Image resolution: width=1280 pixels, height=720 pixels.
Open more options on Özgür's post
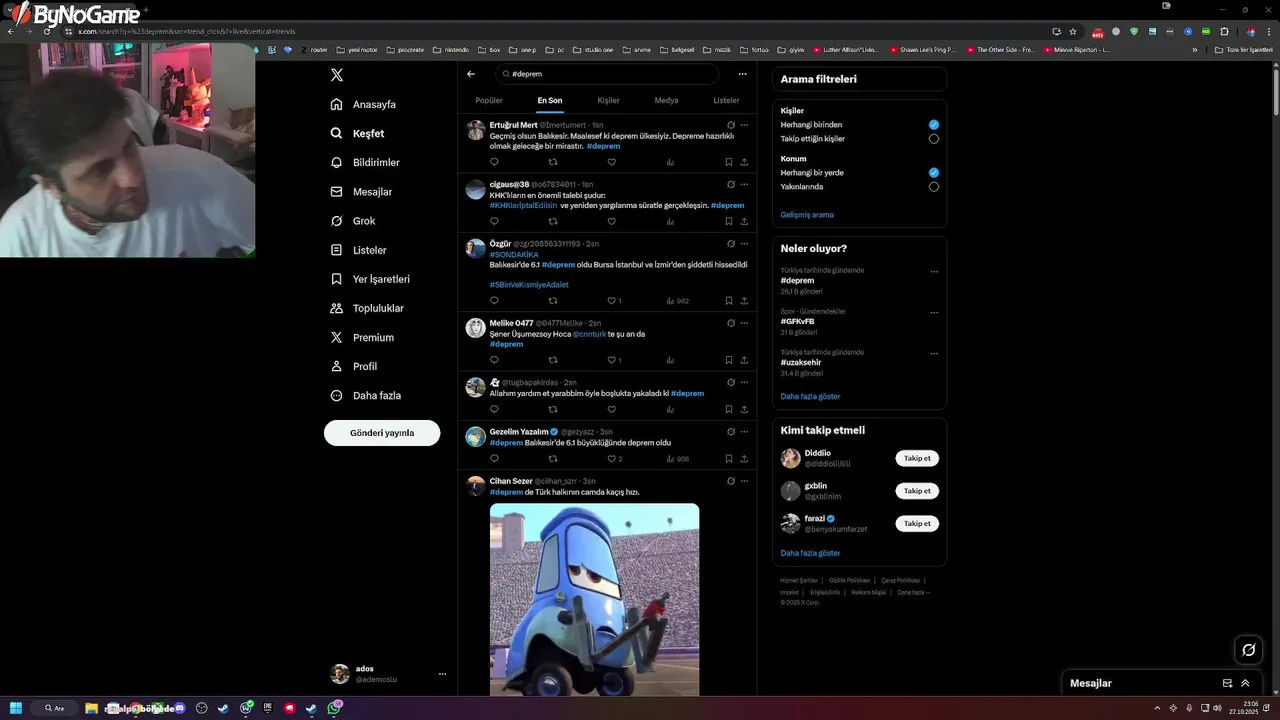[744, 244]
